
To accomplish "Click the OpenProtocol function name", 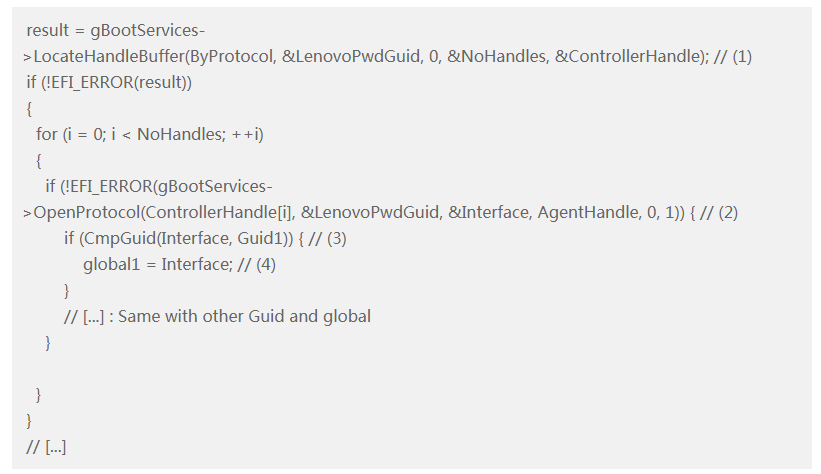I will 78,213.
